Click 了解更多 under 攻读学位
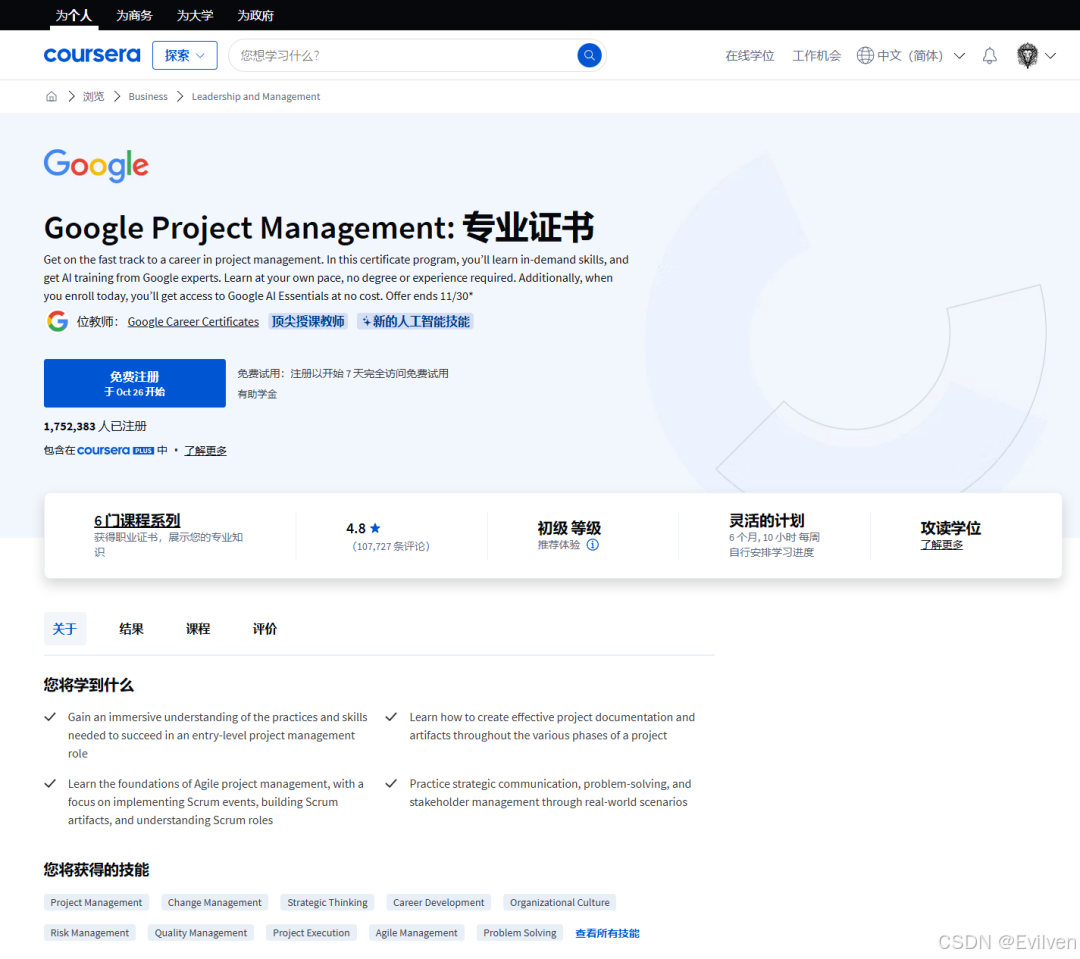Screen dimensions: 1080x959 tap(942, 544)
